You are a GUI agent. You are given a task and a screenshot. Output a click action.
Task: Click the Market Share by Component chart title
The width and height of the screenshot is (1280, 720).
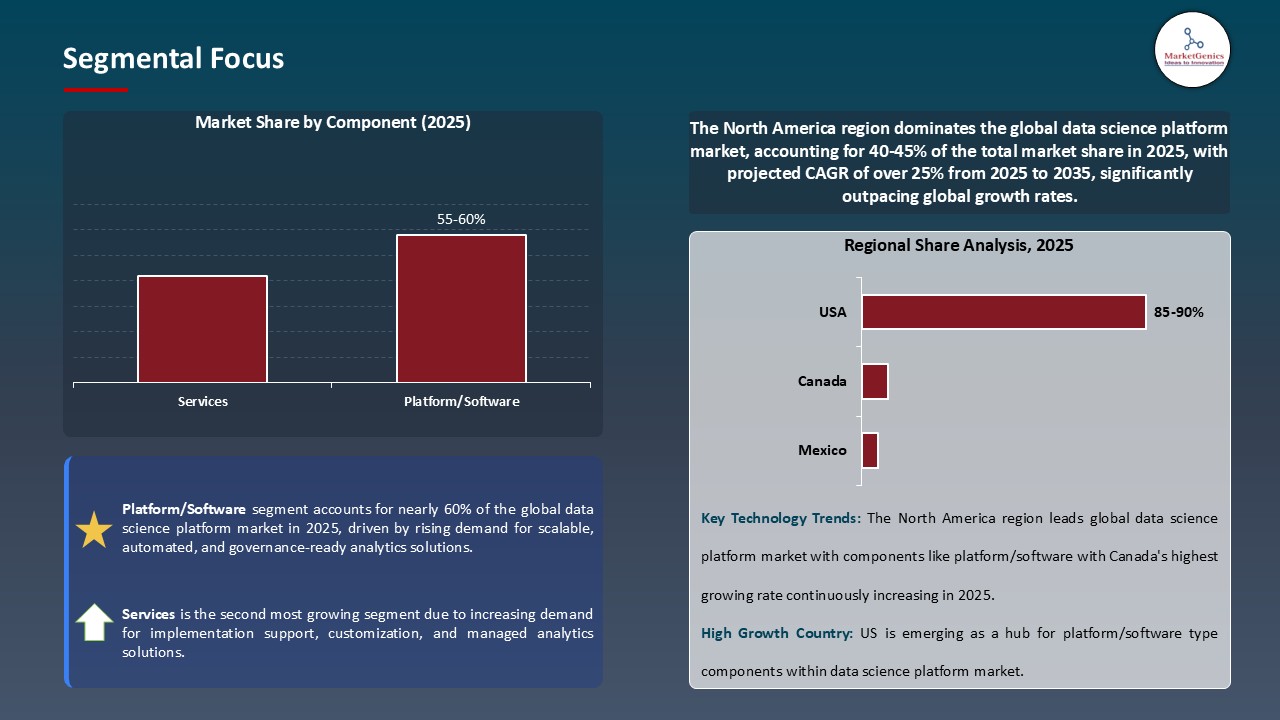click(x=333, y=122)
